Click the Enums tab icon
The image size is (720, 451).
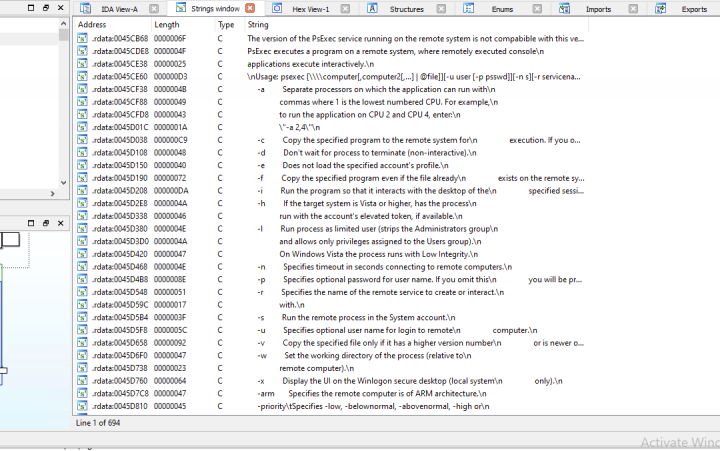point(468,8)
